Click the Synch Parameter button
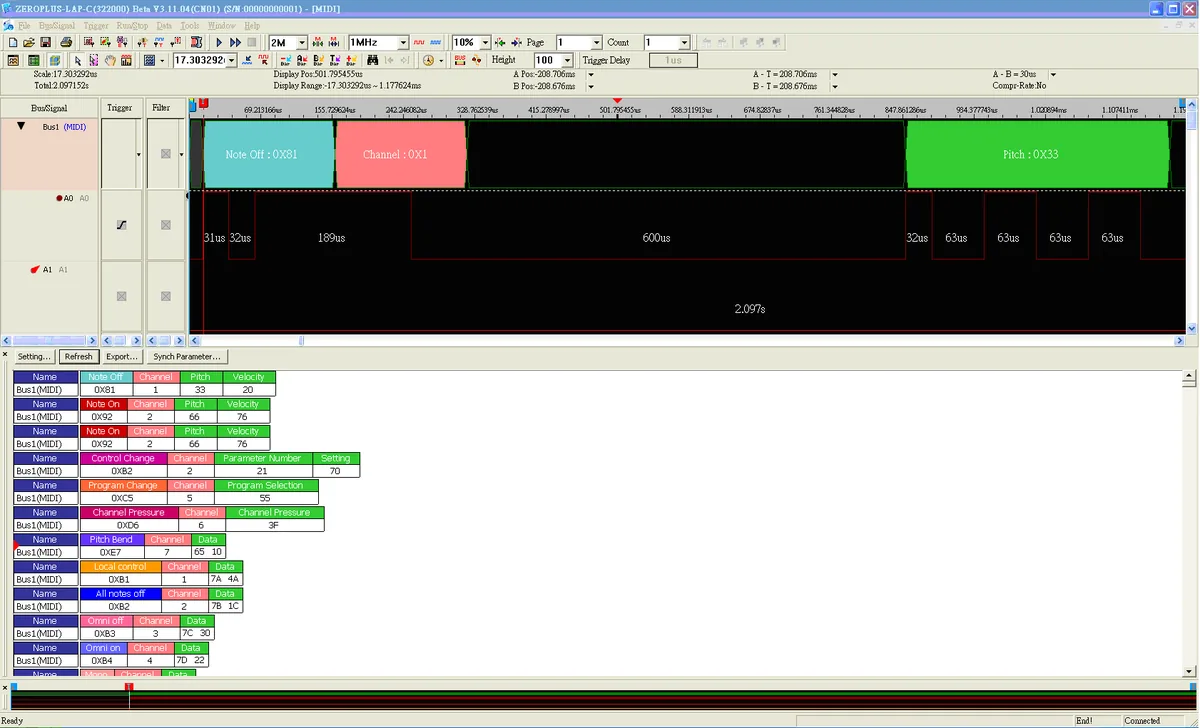This screenshot has height=728, width=1200. 187,356
